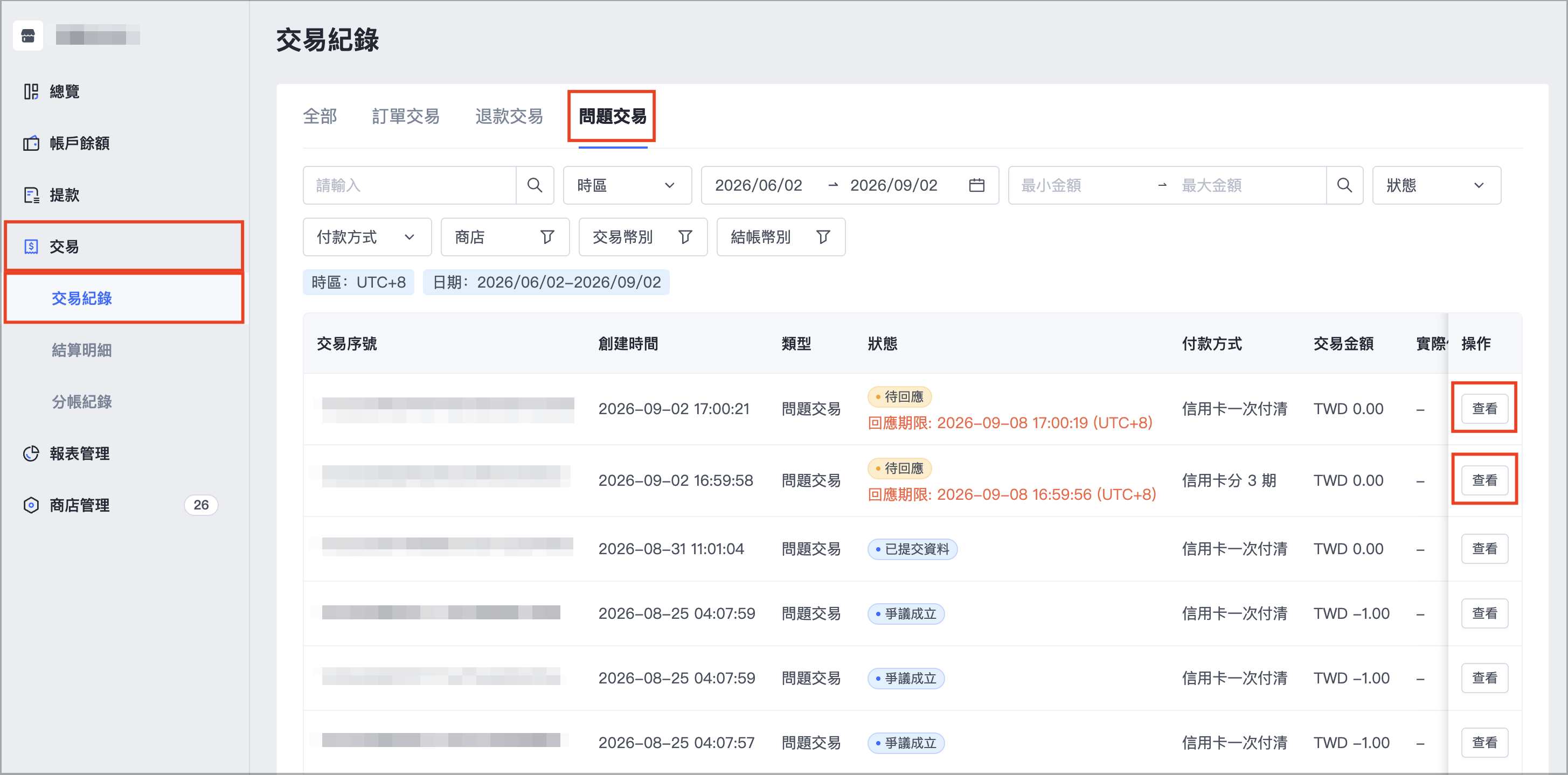The height and width of the screenshot is (775, 1568).
Task: Focus the 請輸入 search input field
Action: click(410, 185)
